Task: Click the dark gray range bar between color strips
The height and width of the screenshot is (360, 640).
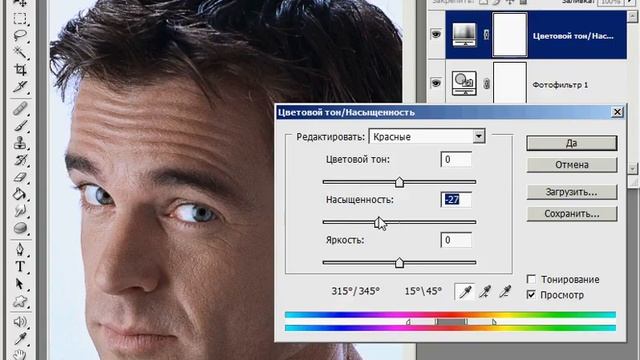Action: point(451,322)
